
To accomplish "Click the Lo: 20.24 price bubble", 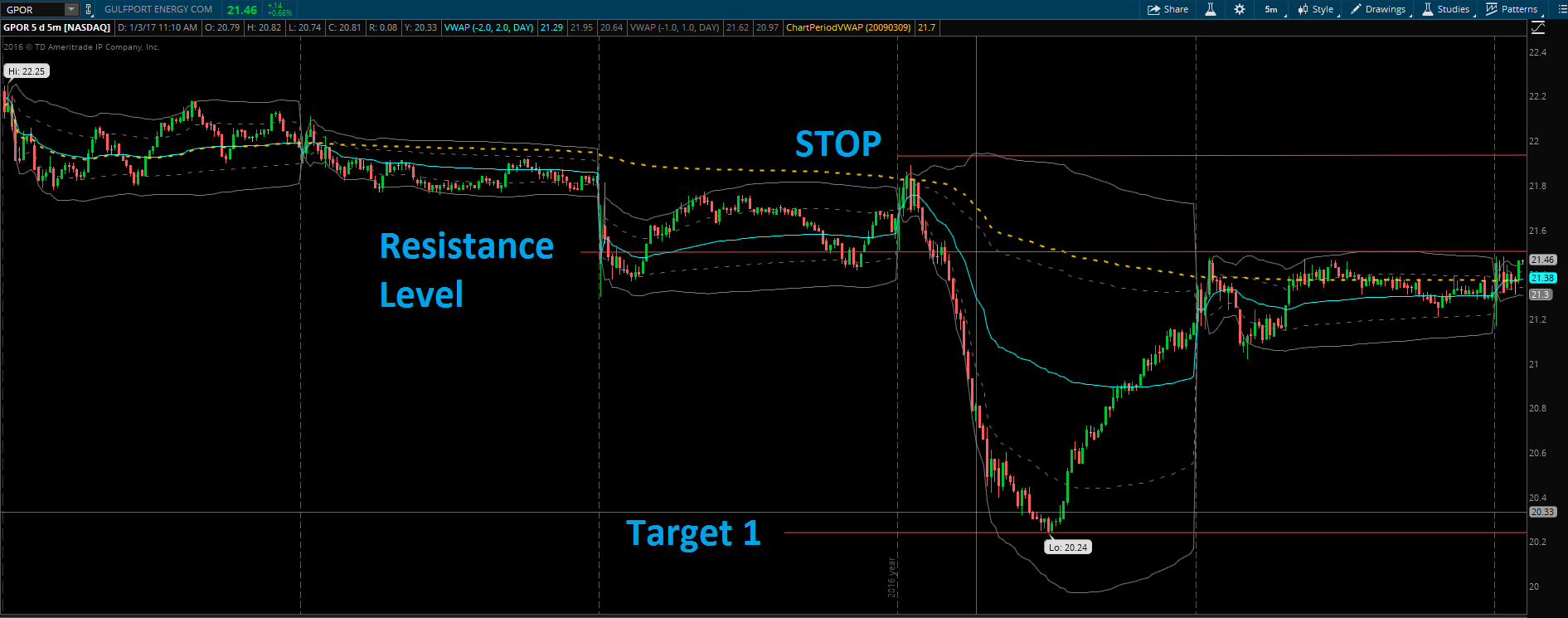I will coord(1068,547).
